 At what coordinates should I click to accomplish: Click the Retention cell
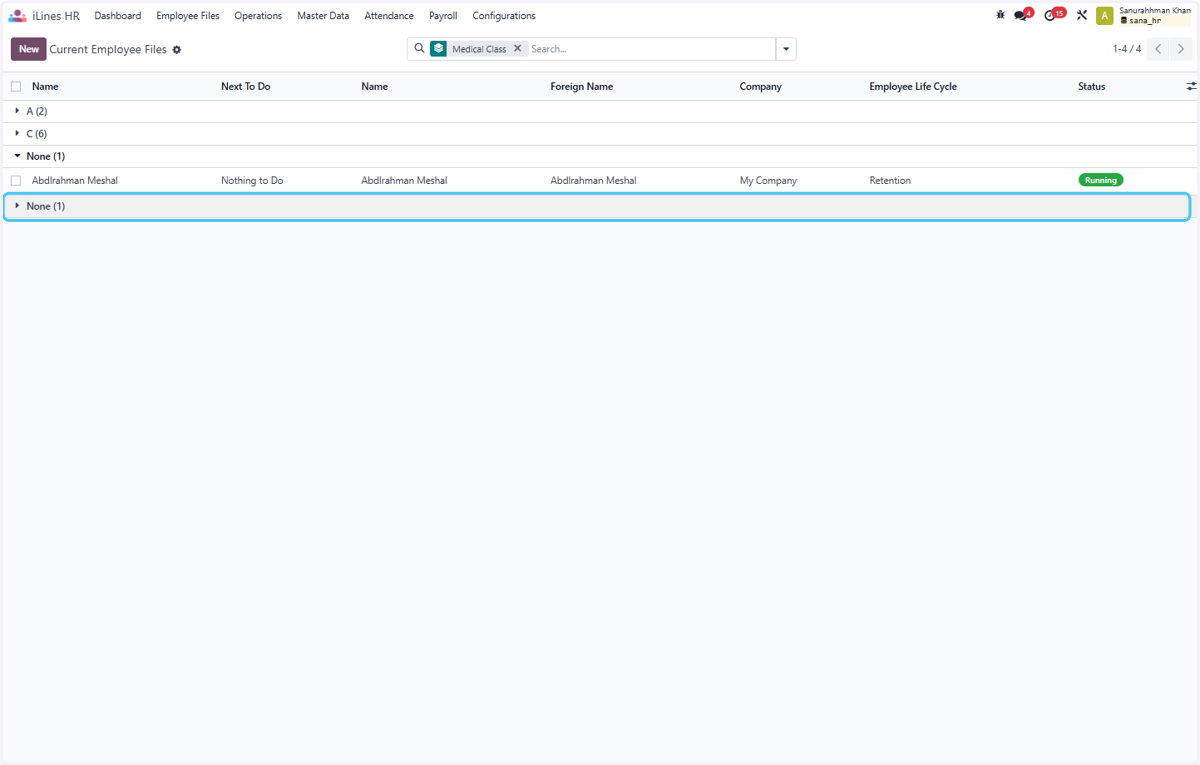click(x=890, y=181)
